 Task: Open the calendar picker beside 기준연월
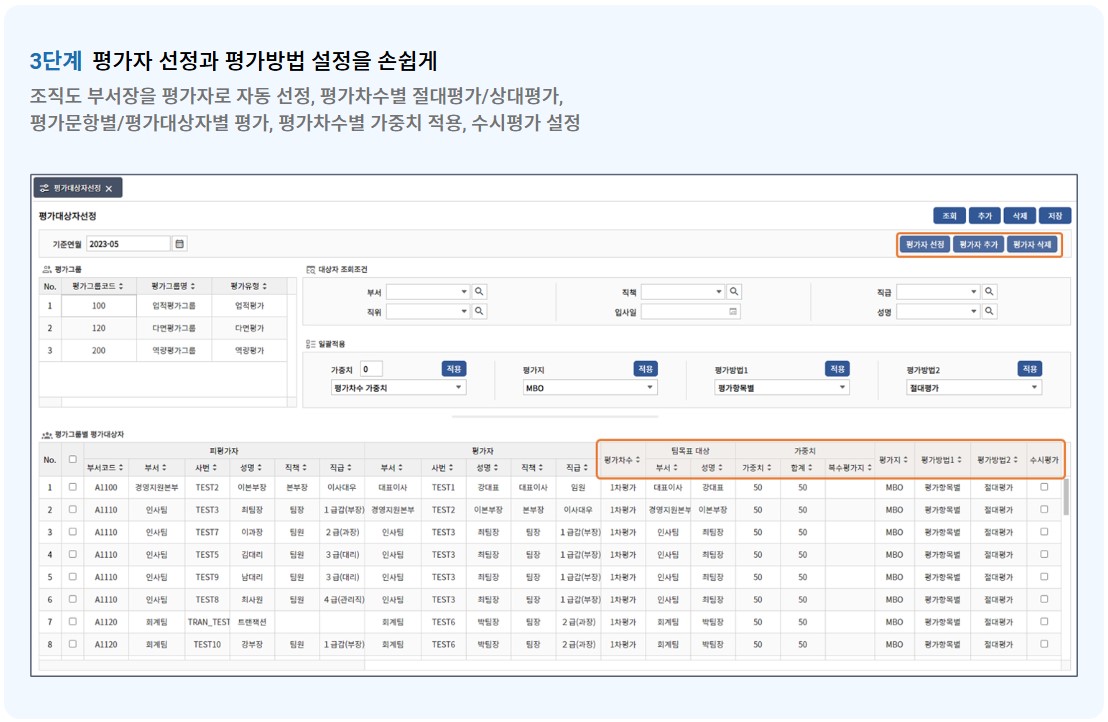coord(179,244)
